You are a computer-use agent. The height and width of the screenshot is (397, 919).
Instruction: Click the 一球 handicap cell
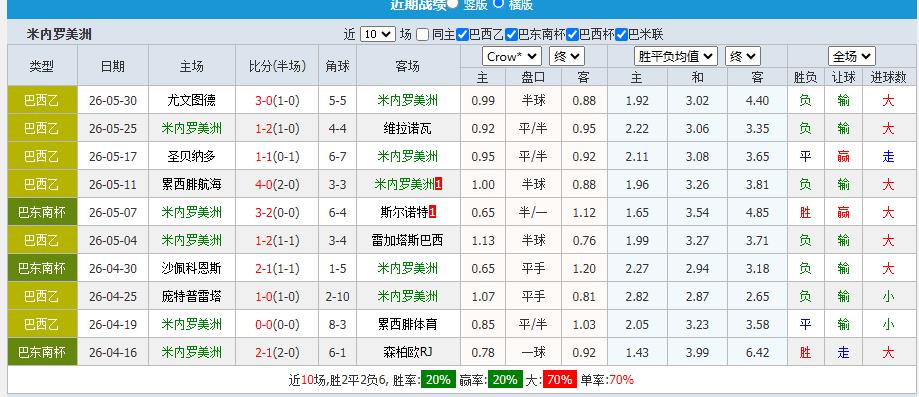point(533,352)
